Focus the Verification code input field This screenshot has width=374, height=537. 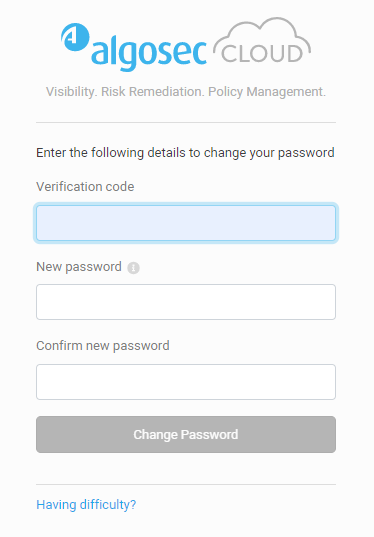(x=186, y=223)
